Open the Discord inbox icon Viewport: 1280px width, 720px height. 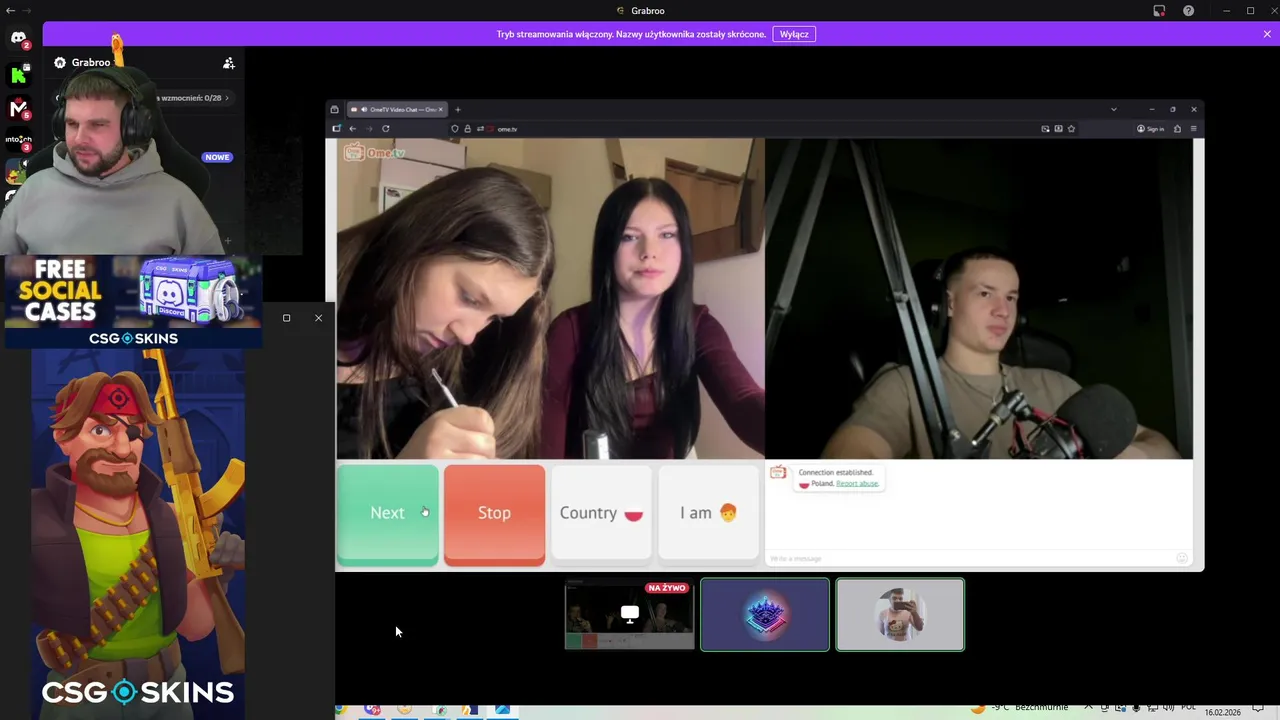click(x=1159, y=11)
